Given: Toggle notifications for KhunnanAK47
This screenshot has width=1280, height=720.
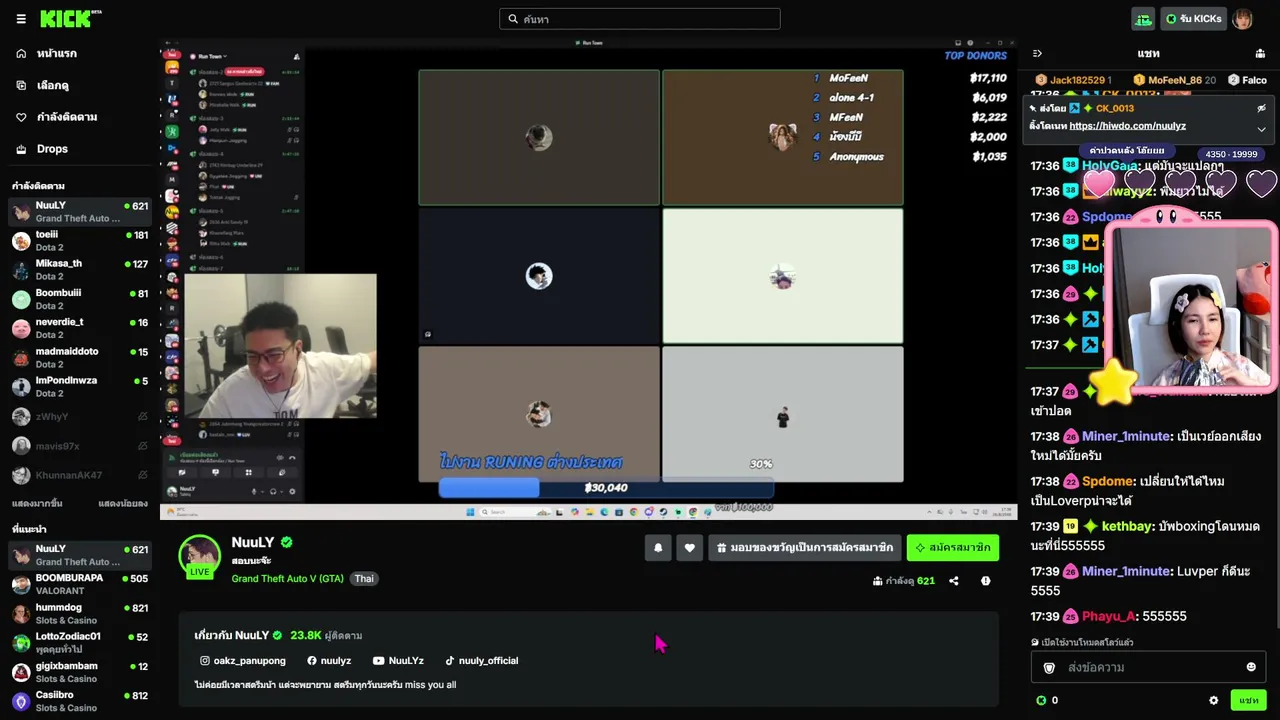Looking at the screenshot, I should coord(142,474).
